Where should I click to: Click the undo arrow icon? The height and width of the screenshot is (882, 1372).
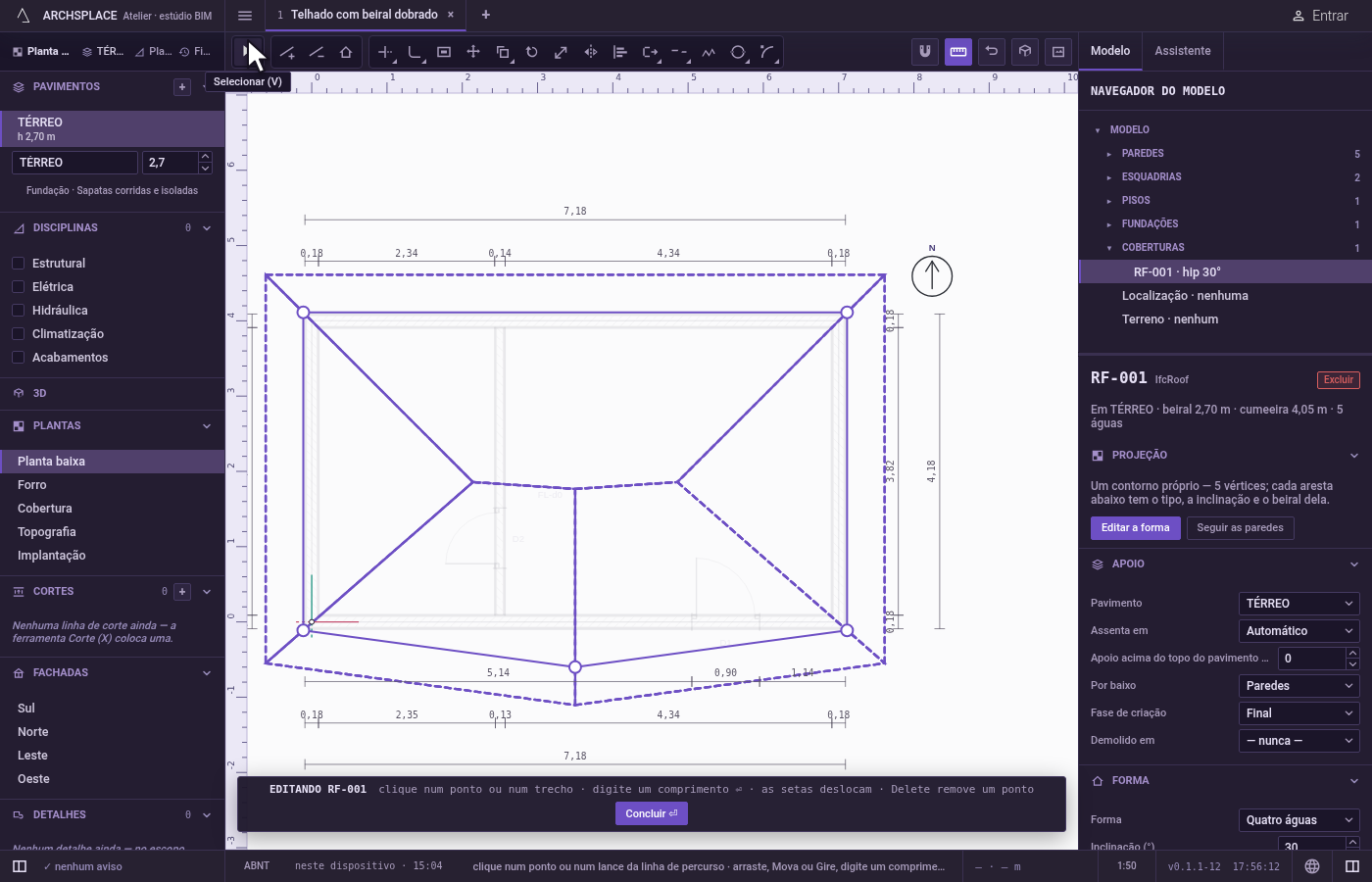pyautogui.click(x=992, y=52)
